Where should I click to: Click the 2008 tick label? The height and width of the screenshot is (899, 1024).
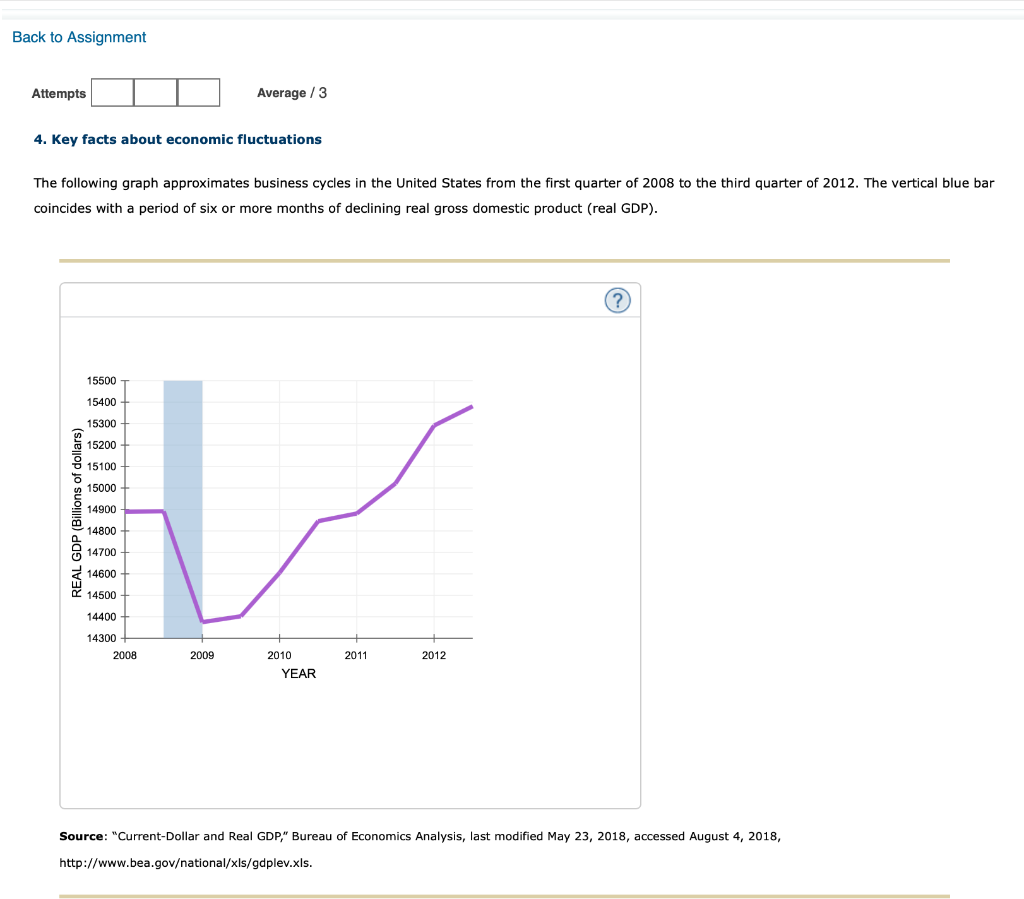[124, 655]
